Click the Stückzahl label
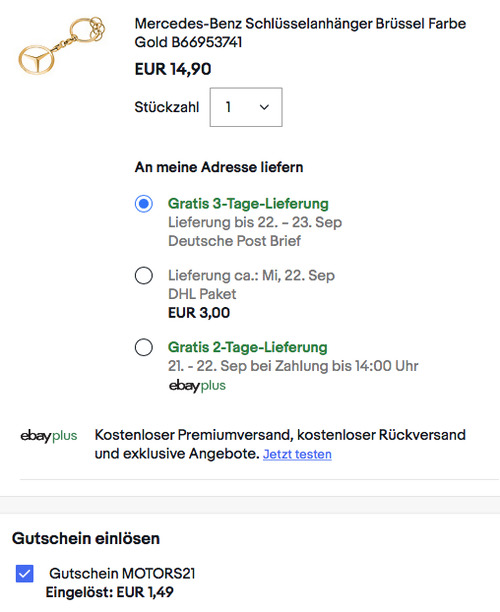Viewport: 500px width, 612px height. [167, 107]
